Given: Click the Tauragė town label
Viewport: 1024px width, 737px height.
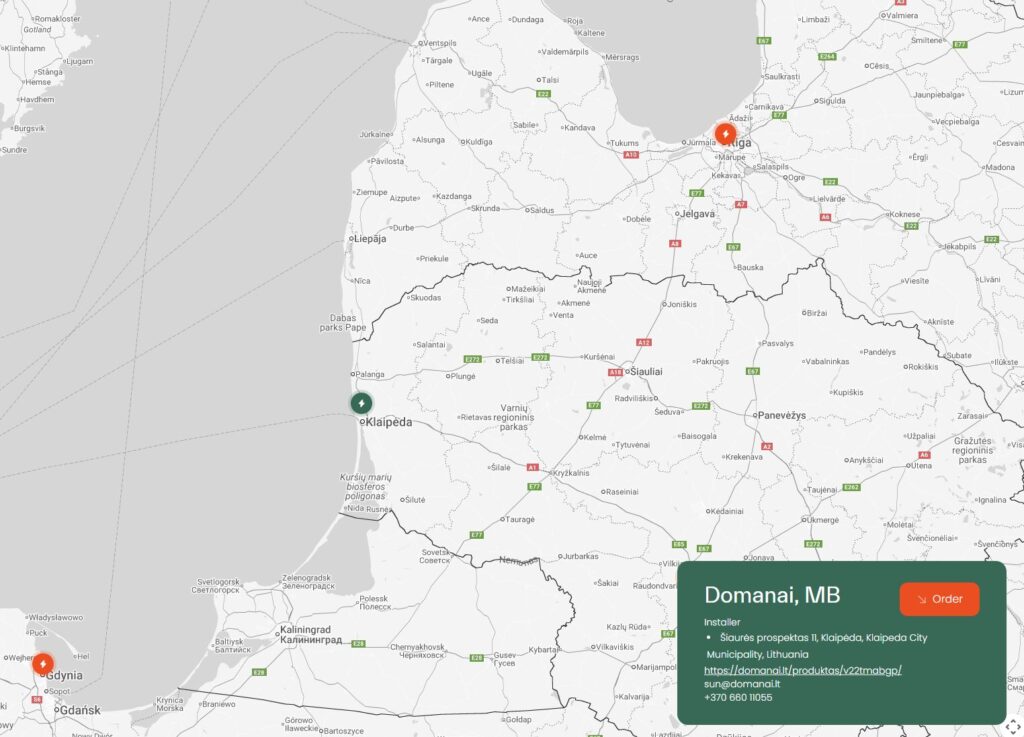Looking at the screenshot, I should 520,520.
